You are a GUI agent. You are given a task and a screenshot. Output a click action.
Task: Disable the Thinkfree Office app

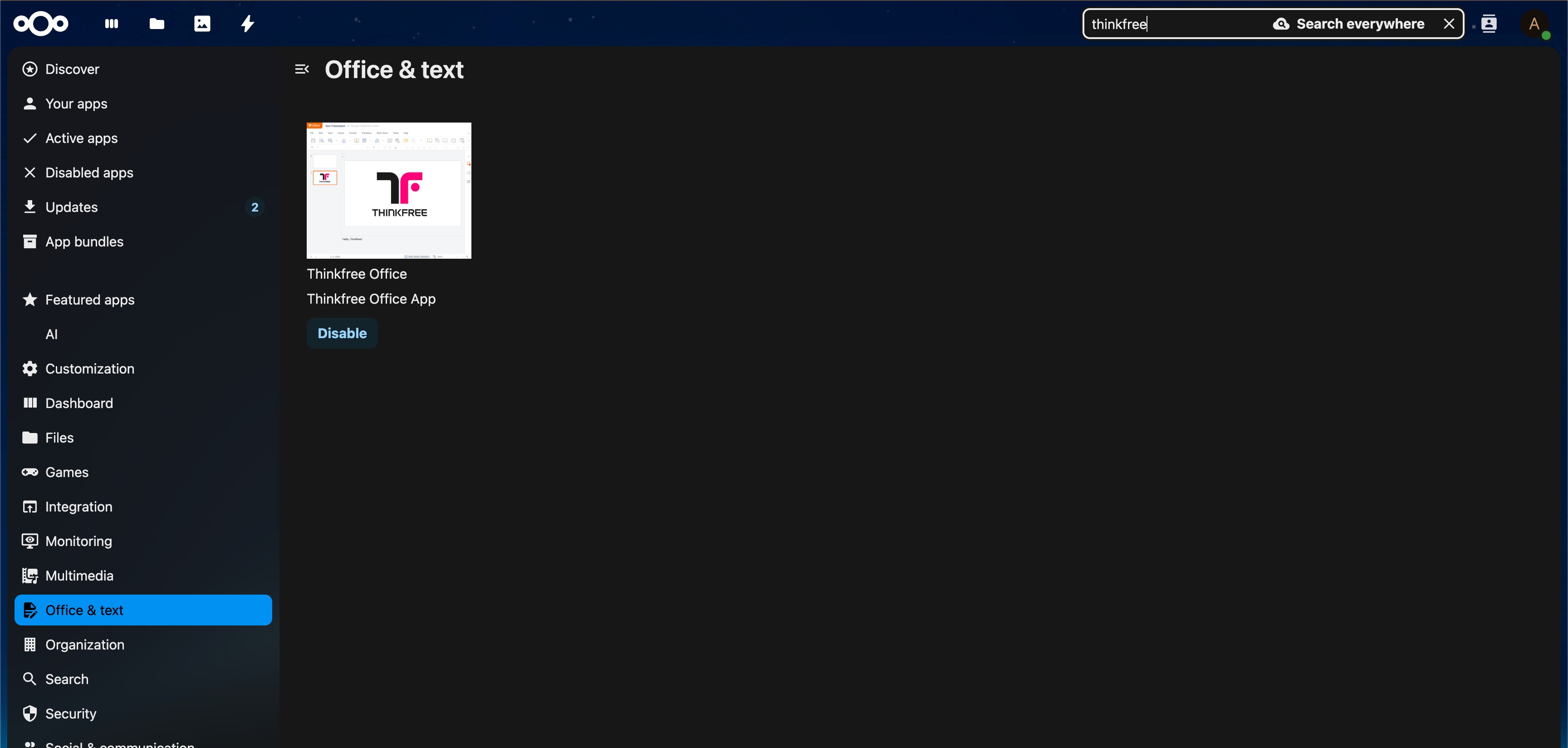(342, 333)
